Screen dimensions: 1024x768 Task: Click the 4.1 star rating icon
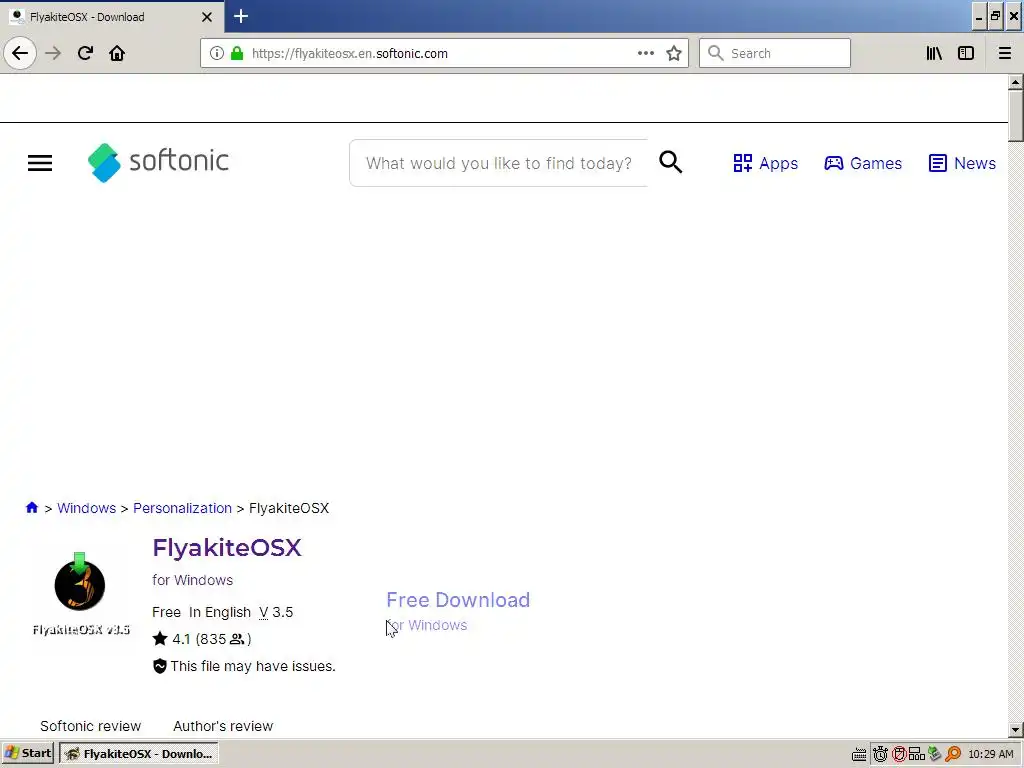coord(160,639)
